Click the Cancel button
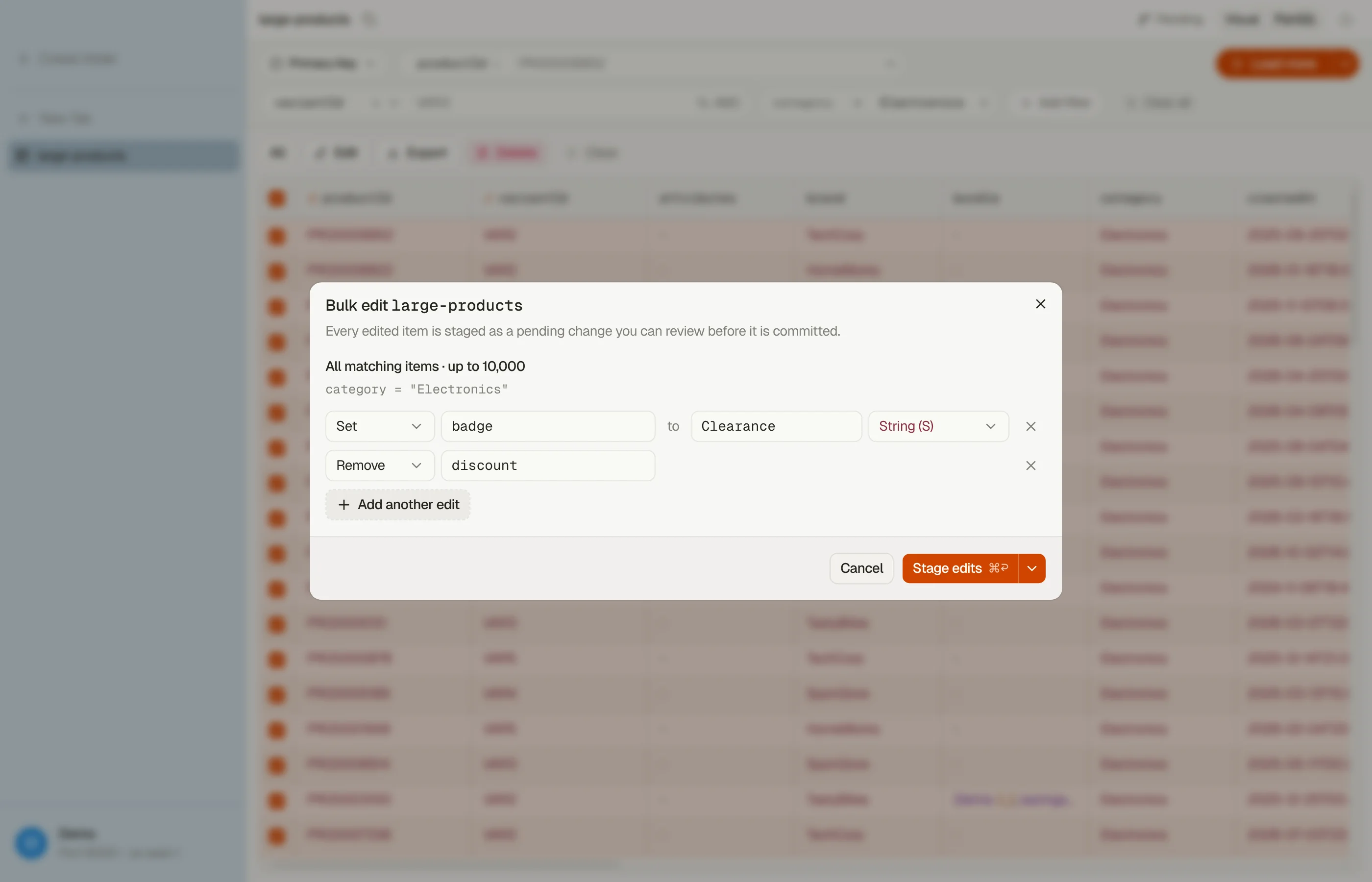The image size is (1372, 882). pyautogui.click(x=861, y=568)
